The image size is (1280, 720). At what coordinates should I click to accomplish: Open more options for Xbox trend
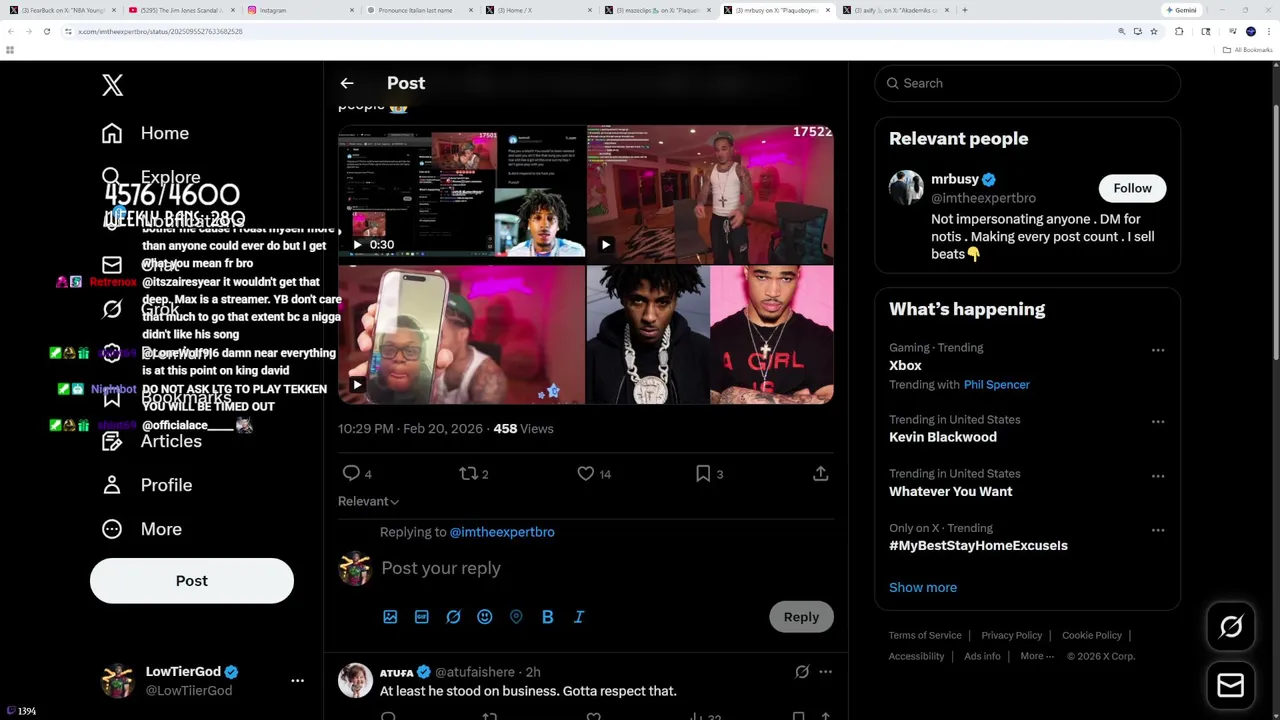pos(1158,350)
